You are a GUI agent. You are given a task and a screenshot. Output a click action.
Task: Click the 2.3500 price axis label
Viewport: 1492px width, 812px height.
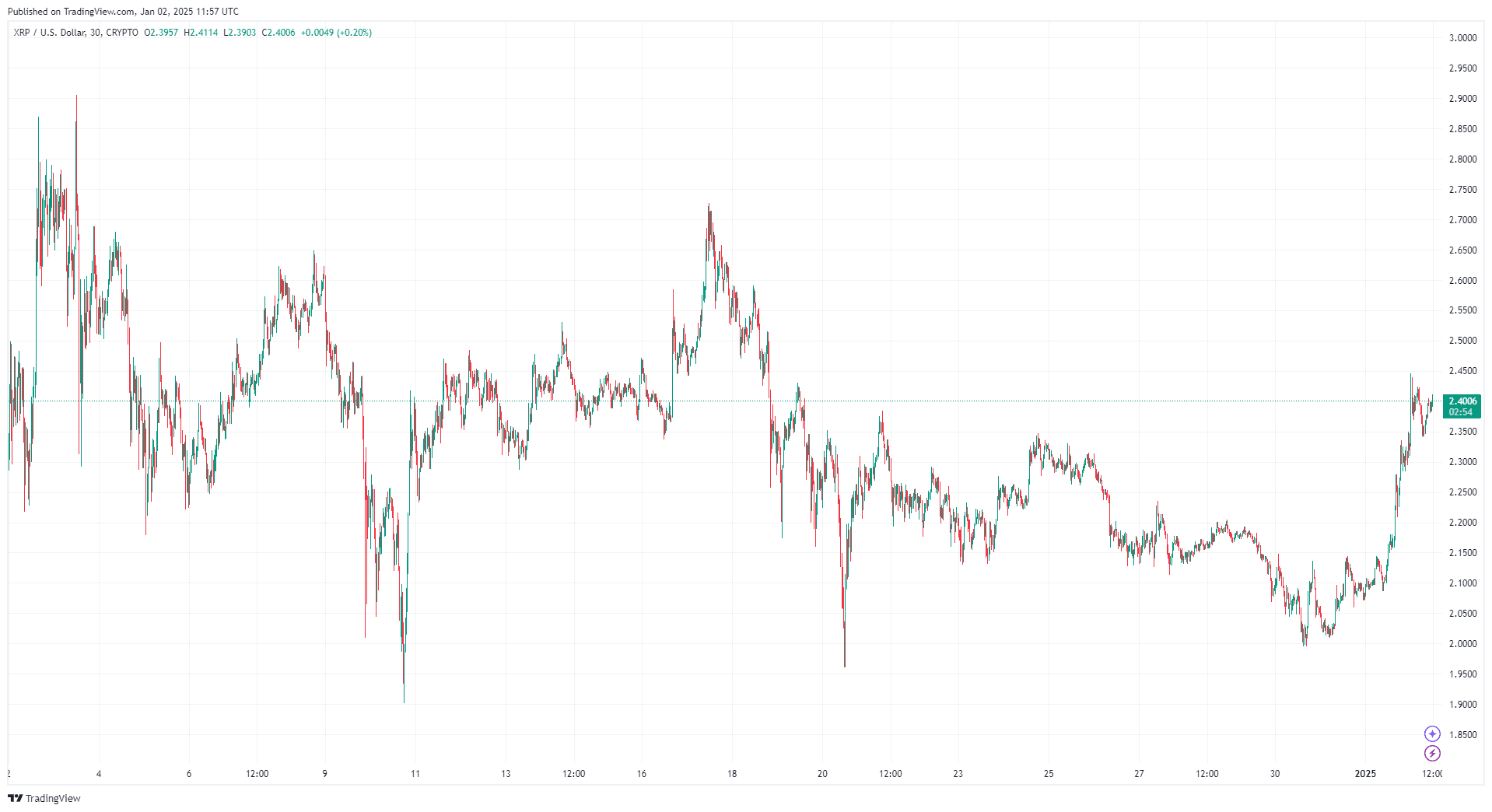tap(1462, 432)
